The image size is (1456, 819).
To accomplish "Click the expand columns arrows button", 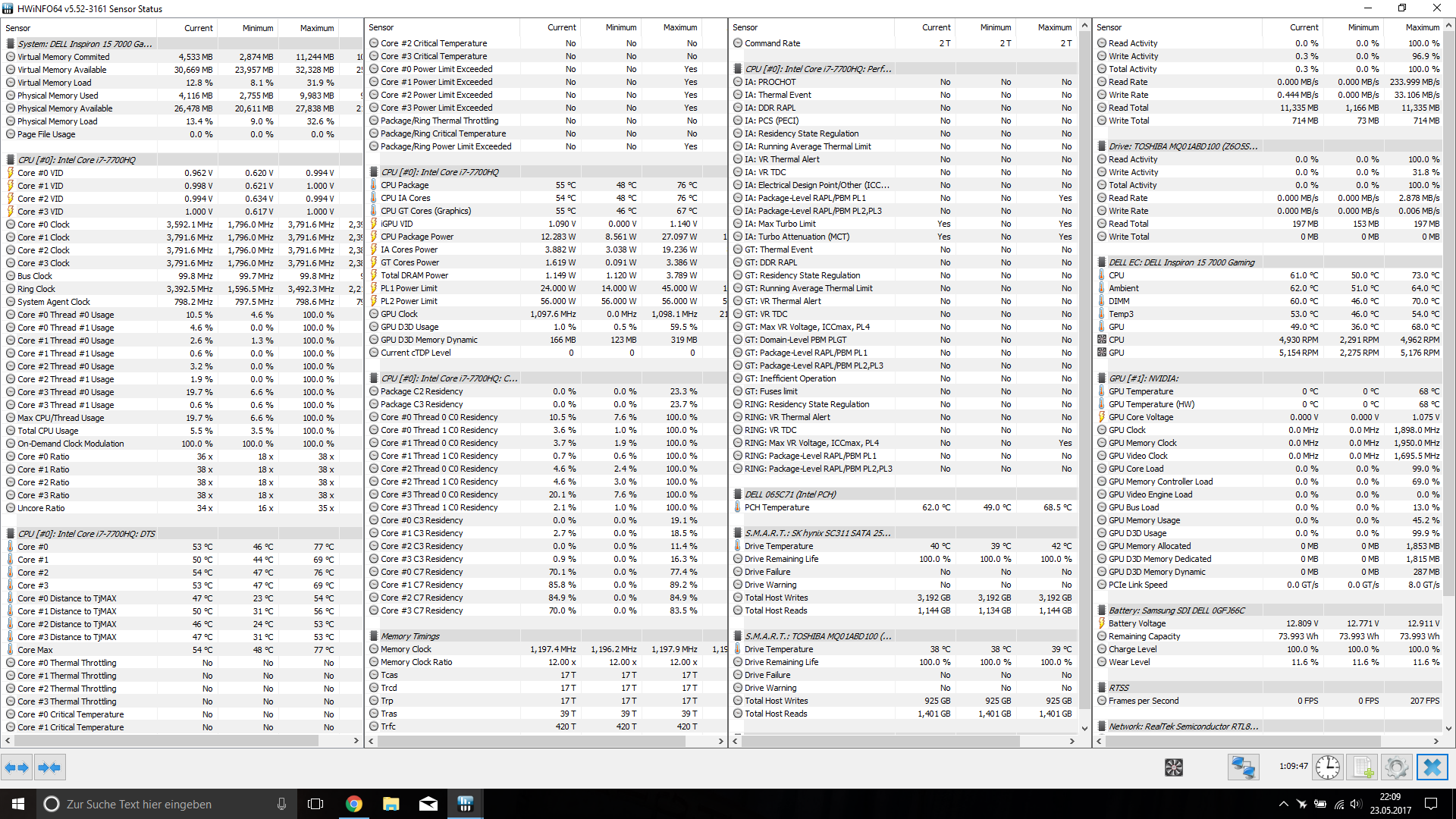I will coord(17,767).
